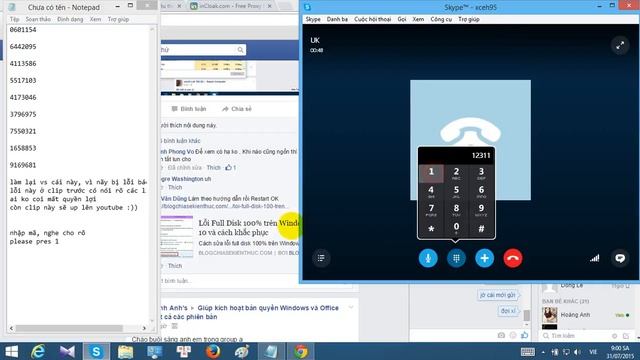Viewport: 640px width, 360px height.
Task: Switch to the inCloak.com browser tab
Action: [x=230, y=6]
